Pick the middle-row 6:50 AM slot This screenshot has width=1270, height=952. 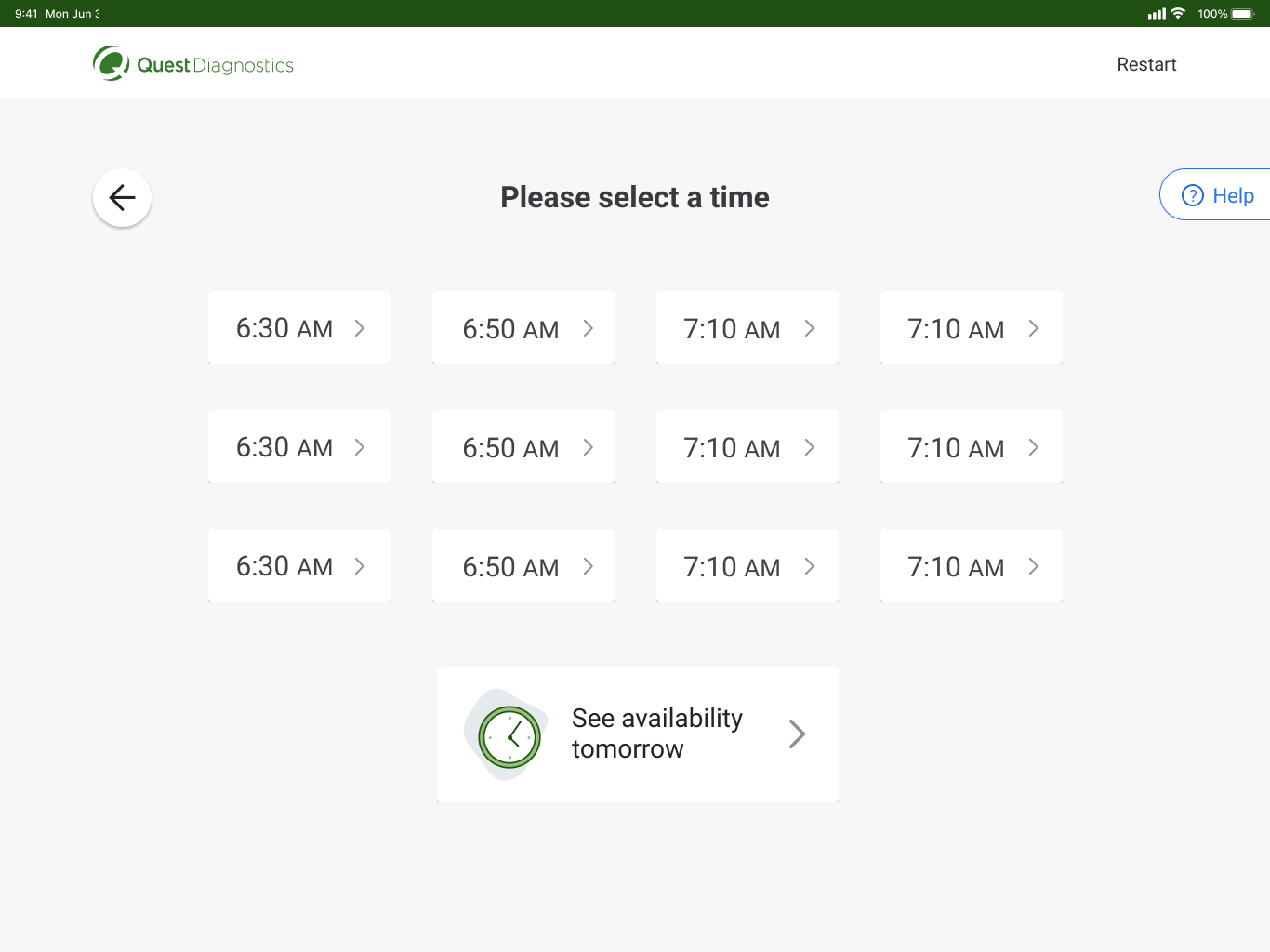pyautogui.click(x=523, y=446)
